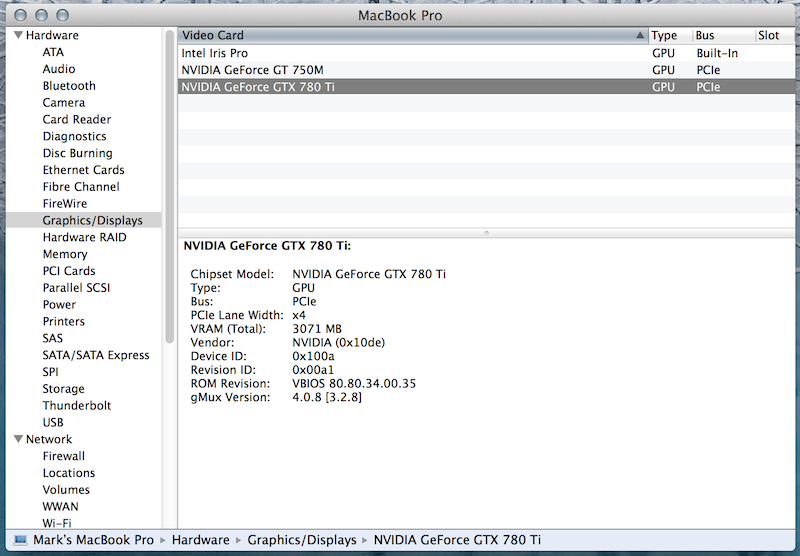The width and height of the screenshot is (800, 556).
Task: Select WWAN under Network
Action: click(60, 507)
